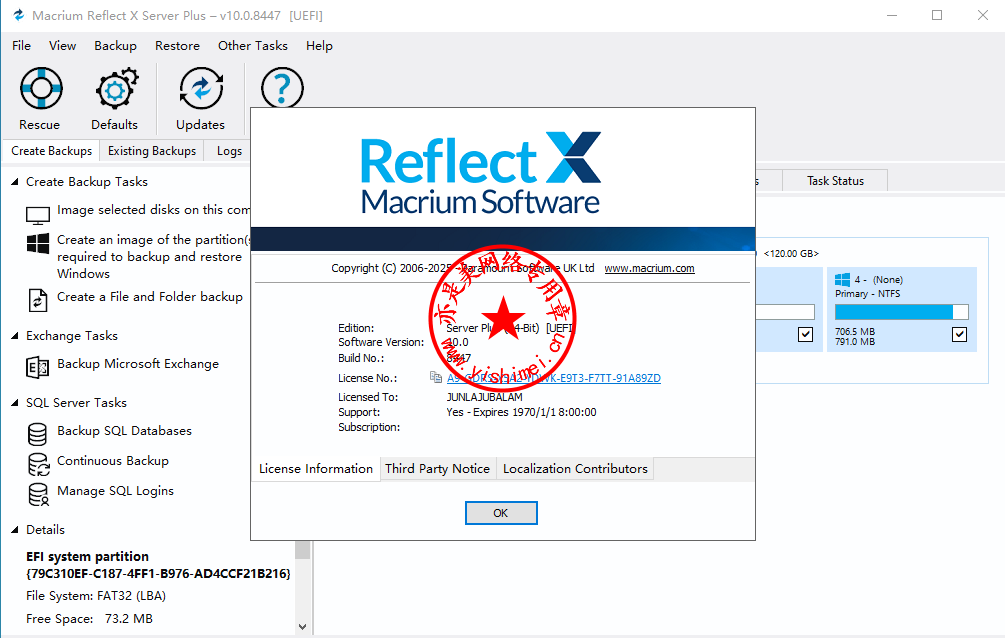Click the 4 - (None) partition label

click(879, 280)
